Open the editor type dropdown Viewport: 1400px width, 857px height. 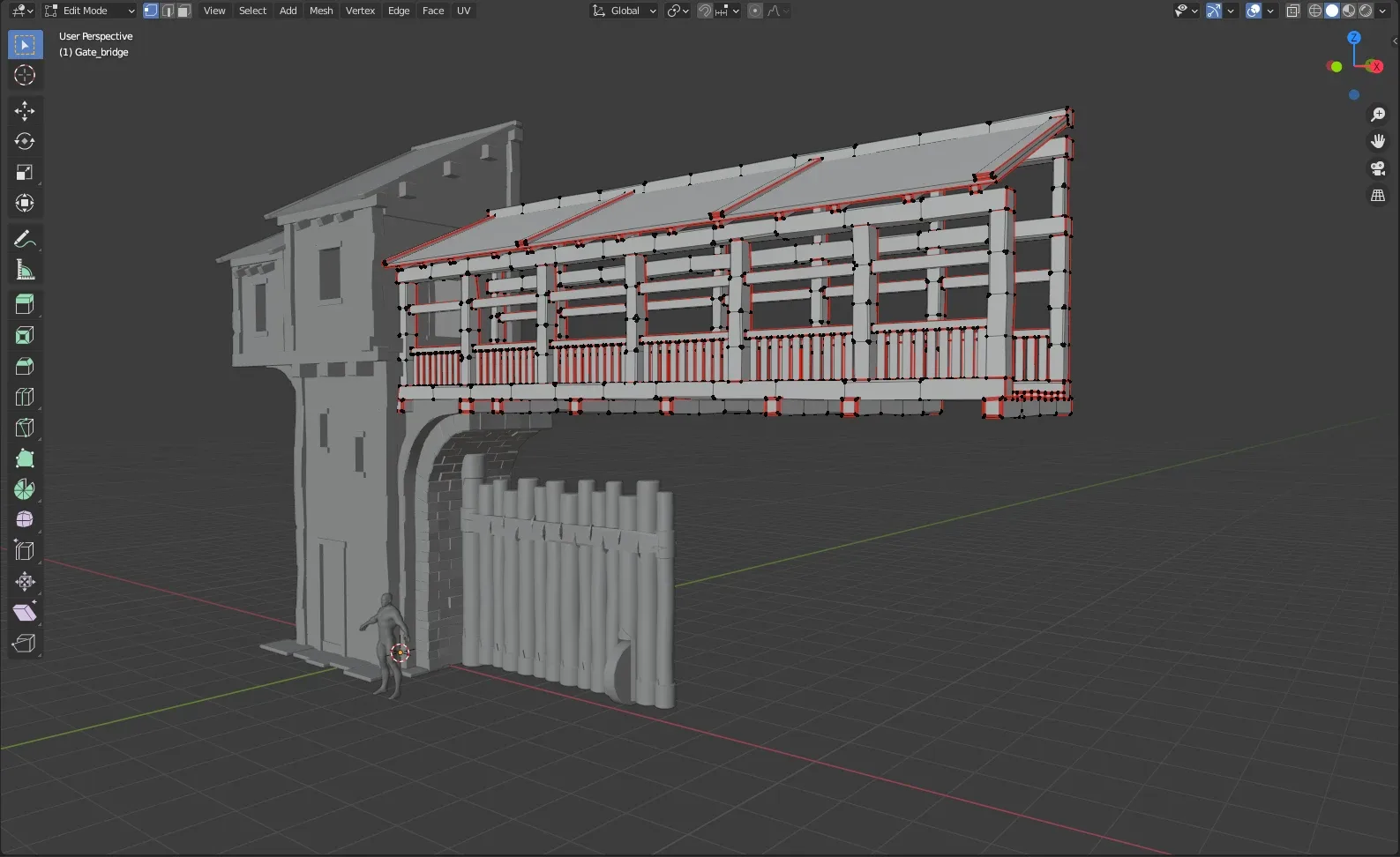click(x=21, y=11)
